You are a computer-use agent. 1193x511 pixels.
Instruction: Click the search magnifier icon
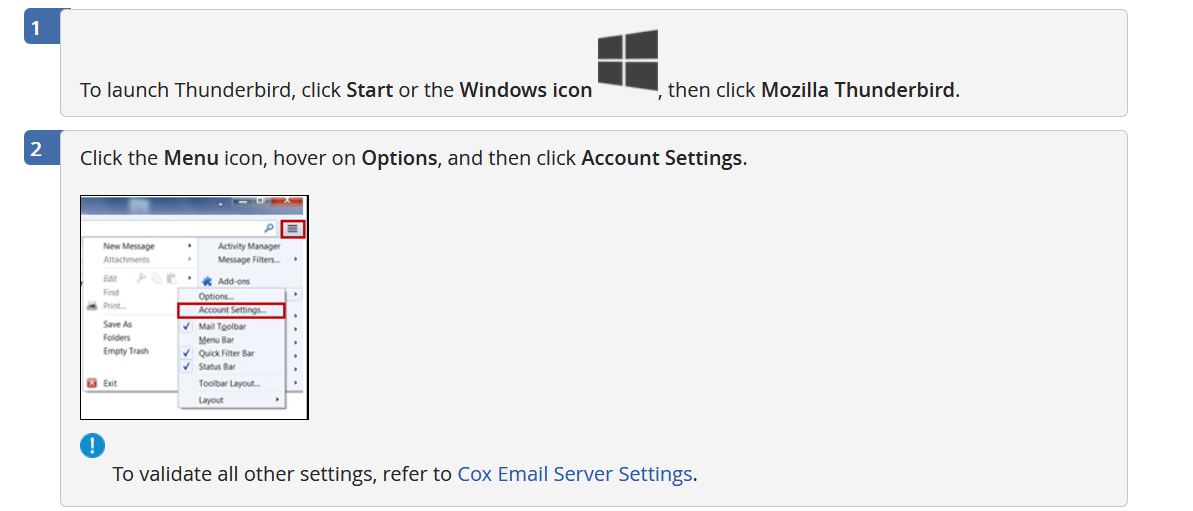click(x=269, y=228)
